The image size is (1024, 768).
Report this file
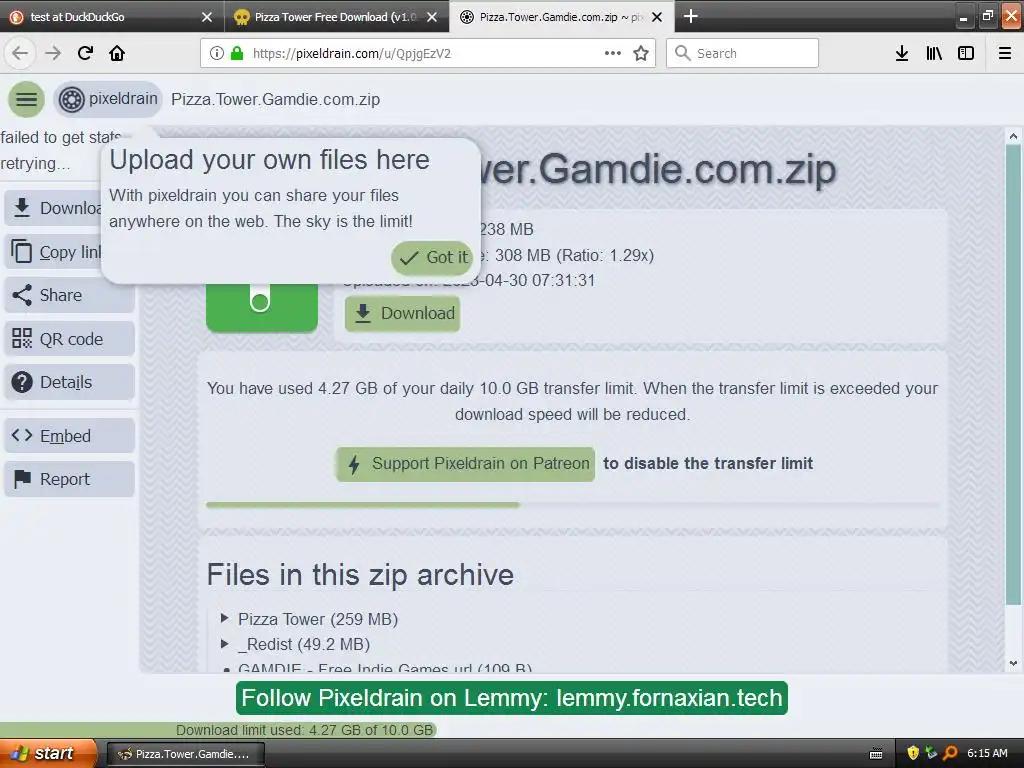point(69,479)
